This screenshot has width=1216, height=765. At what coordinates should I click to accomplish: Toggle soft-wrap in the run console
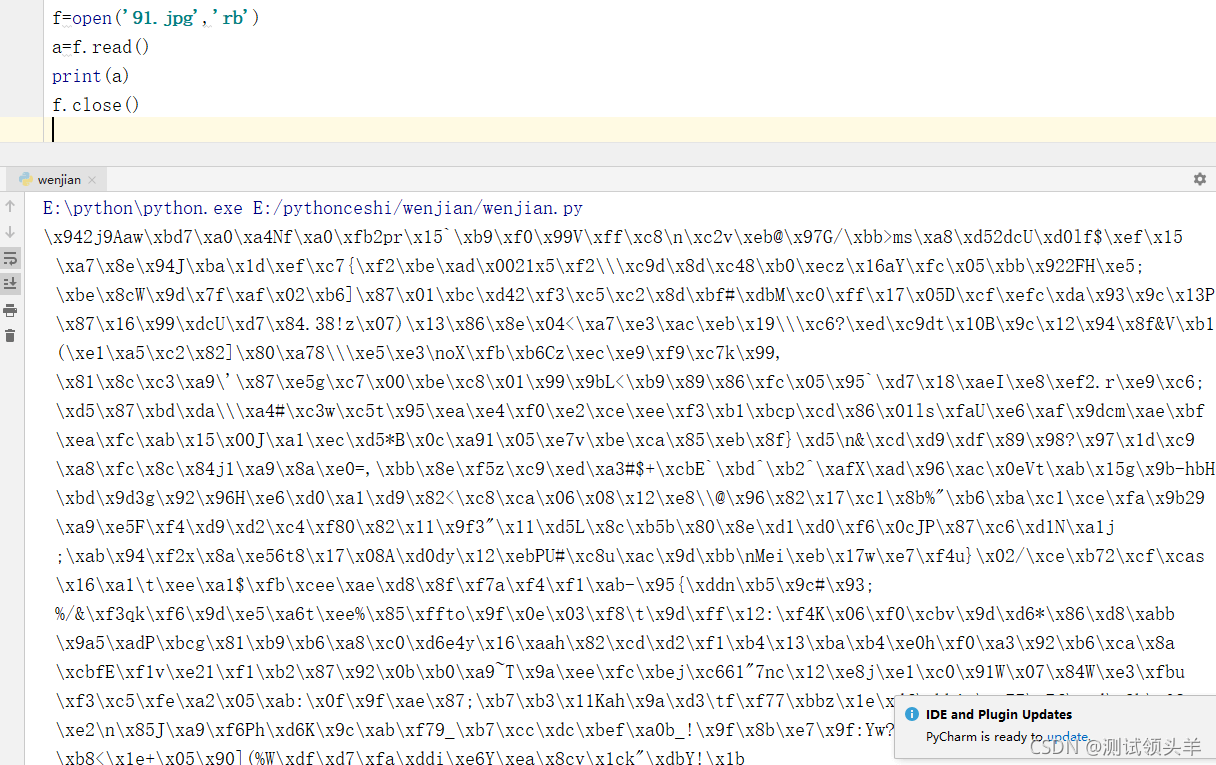pyautogui.click(x=10, y=258)
